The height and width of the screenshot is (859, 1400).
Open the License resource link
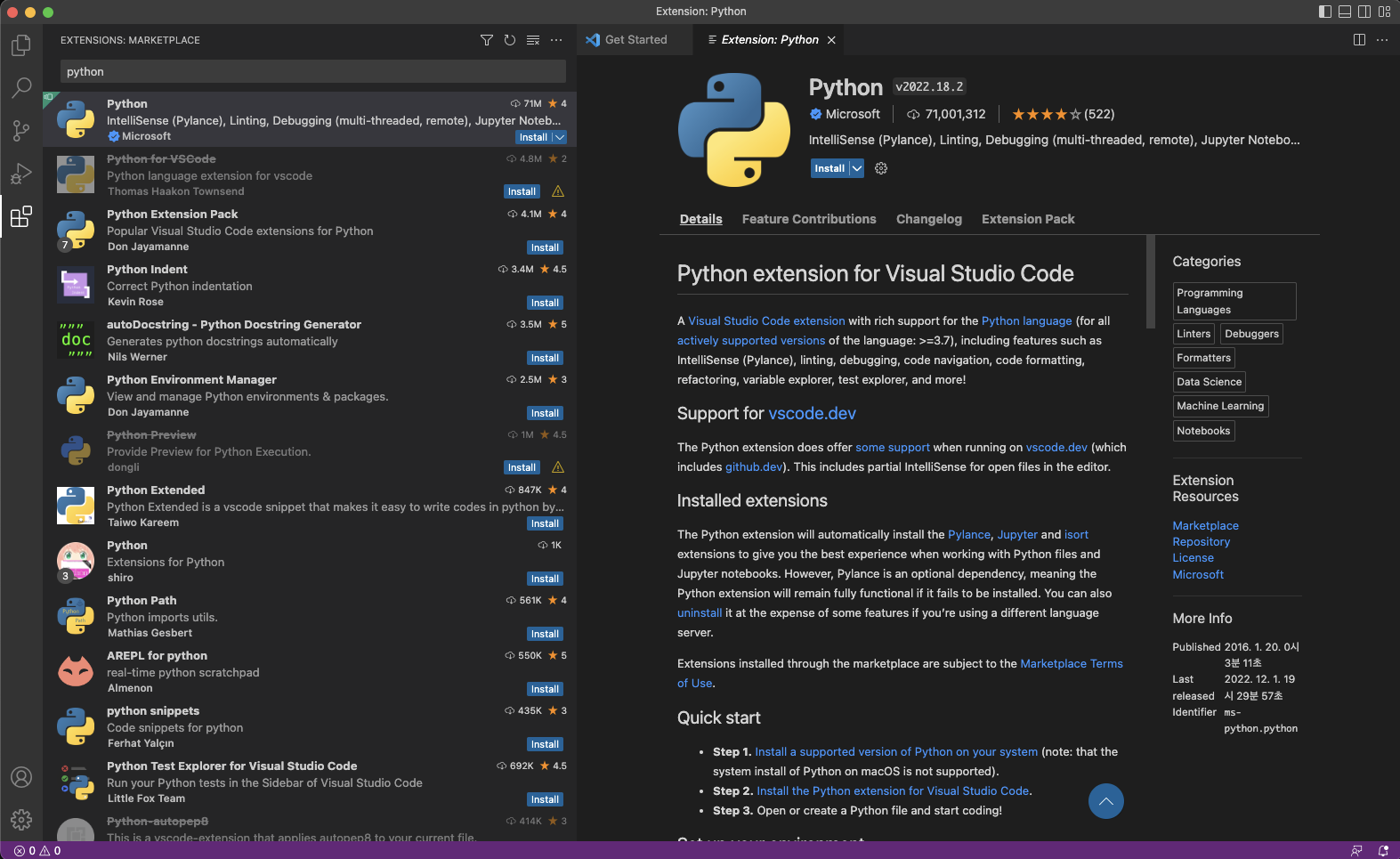1193,558
